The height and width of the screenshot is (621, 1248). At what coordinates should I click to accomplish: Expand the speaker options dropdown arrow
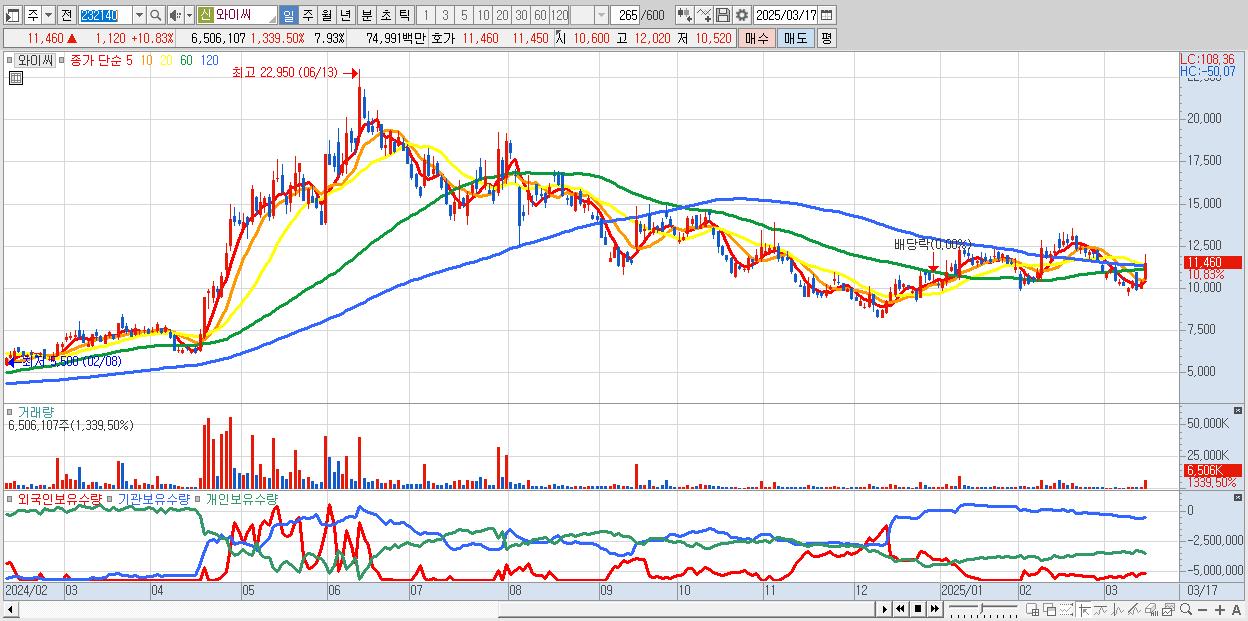coord(189,15)
